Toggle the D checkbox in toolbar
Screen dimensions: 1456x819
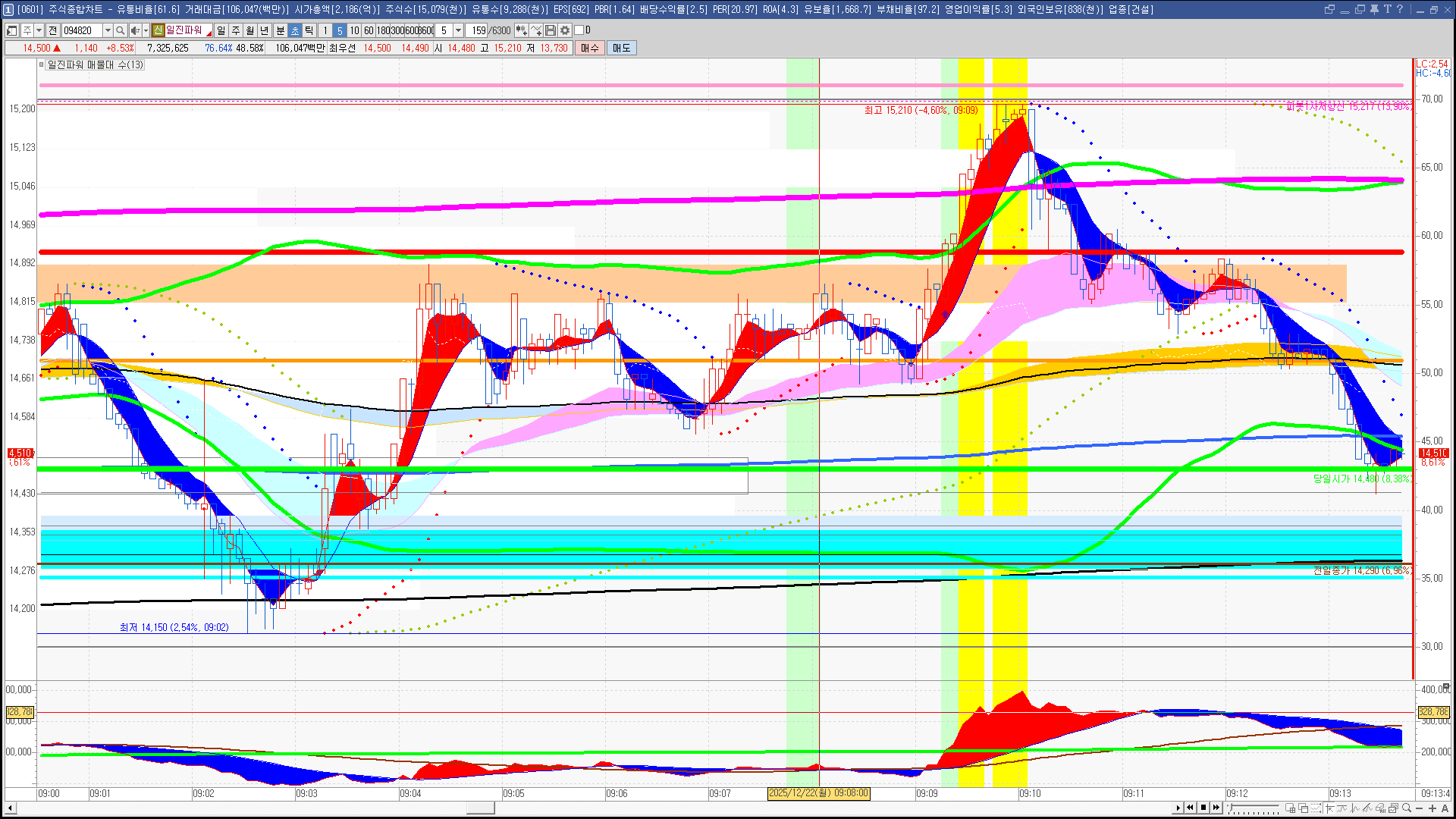click(579, 30)
